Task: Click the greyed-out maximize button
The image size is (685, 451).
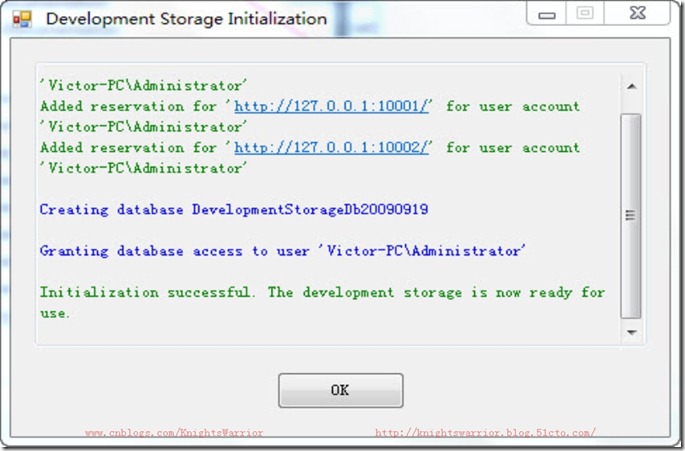Action: [585, 14]
